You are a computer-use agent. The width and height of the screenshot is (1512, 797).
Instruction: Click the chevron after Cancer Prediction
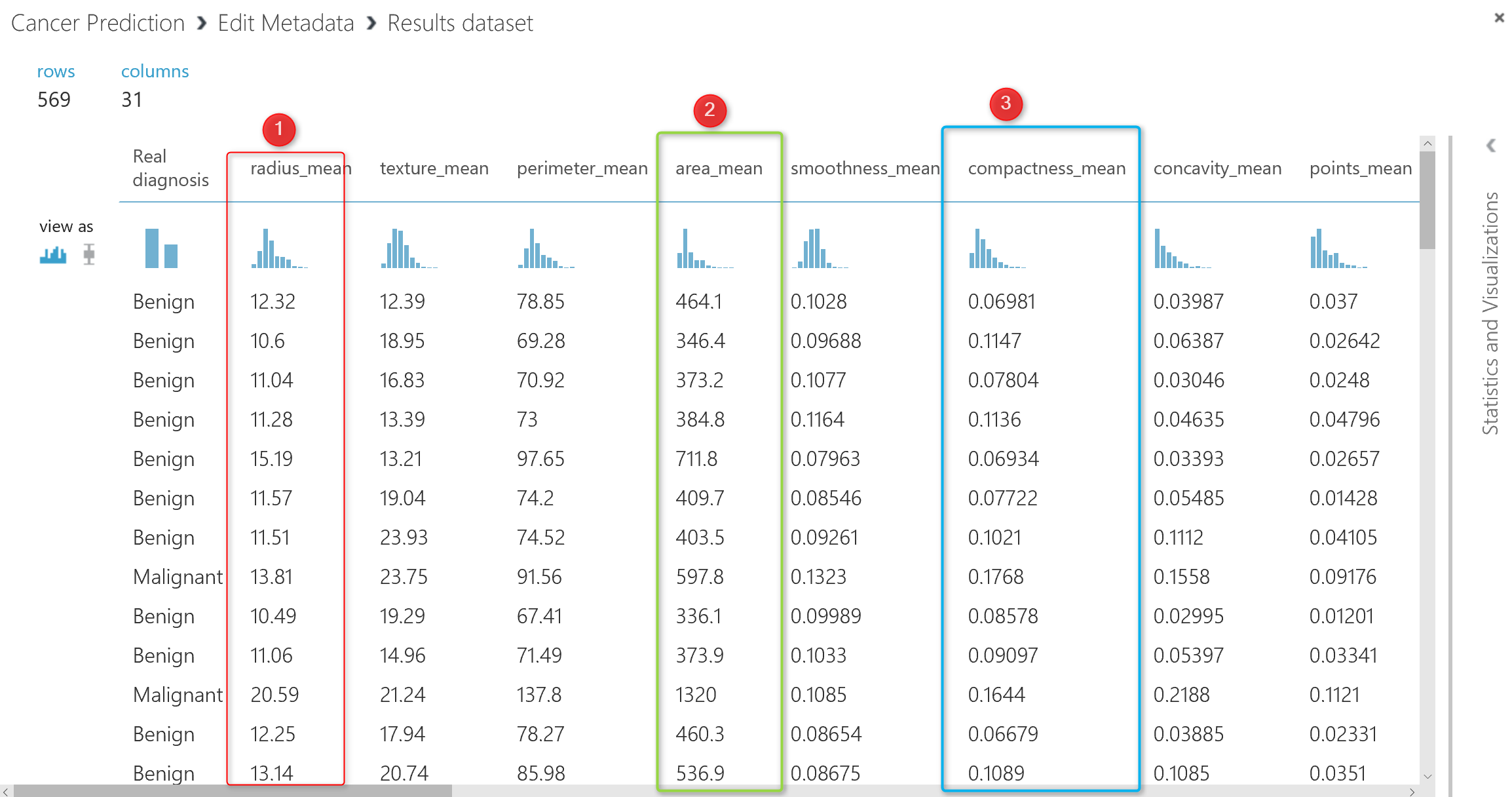coord(202,24)
